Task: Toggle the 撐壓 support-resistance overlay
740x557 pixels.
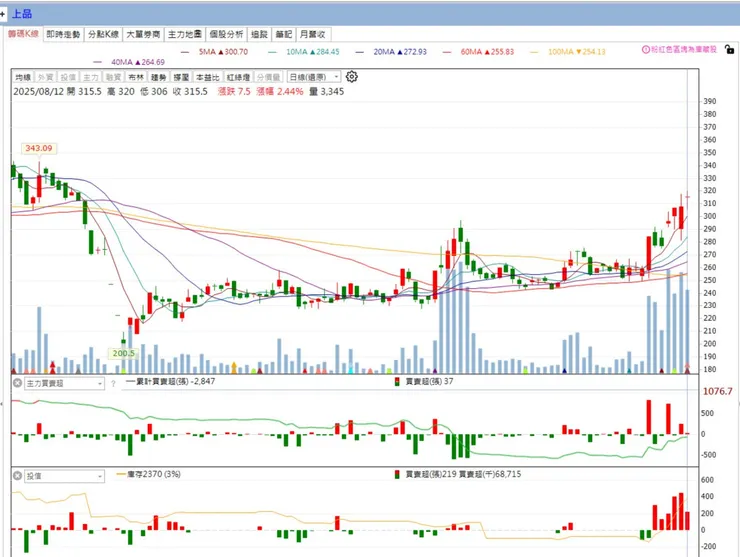Action: tap(181, 77)
